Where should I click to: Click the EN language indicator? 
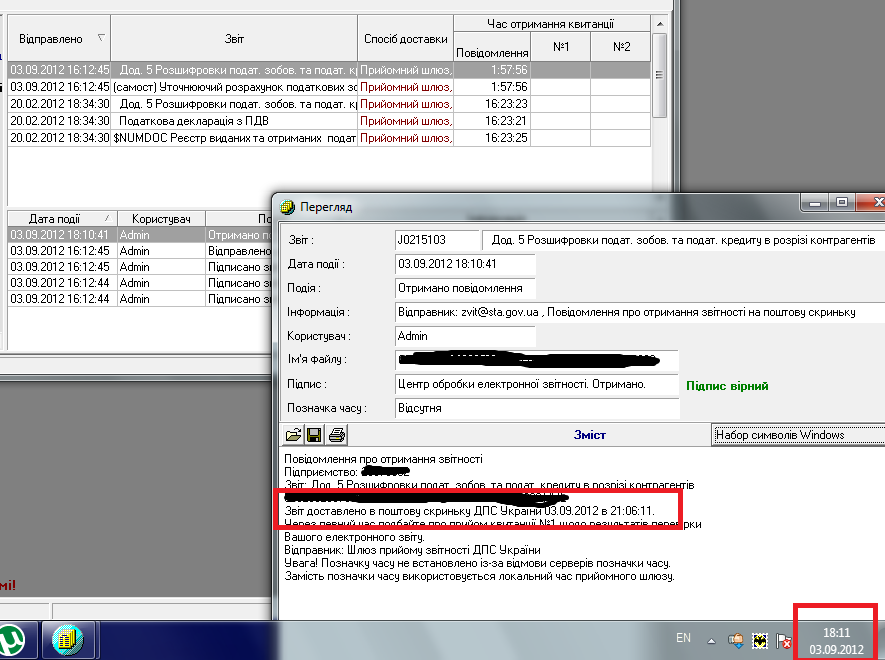coord(684,638)
